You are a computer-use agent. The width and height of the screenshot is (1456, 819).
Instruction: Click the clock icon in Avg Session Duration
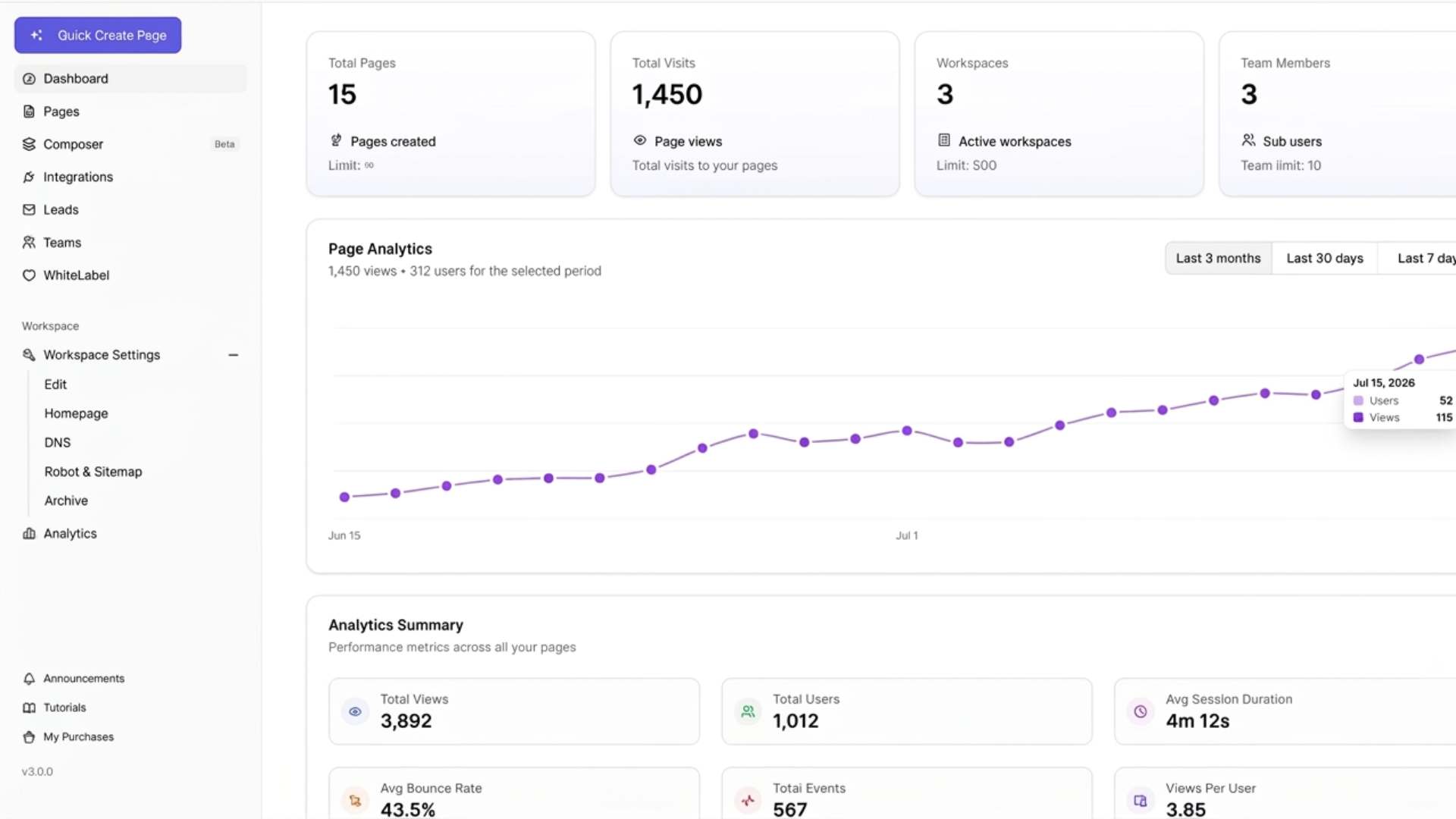(x=1141, y=711)
